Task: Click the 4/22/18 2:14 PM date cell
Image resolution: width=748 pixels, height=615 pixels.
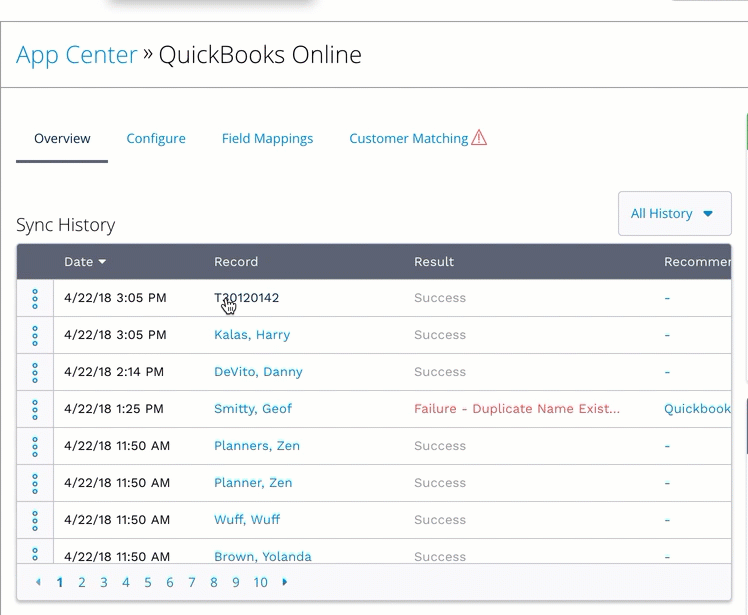Action: pyautogui.click(x=114, y=372)
